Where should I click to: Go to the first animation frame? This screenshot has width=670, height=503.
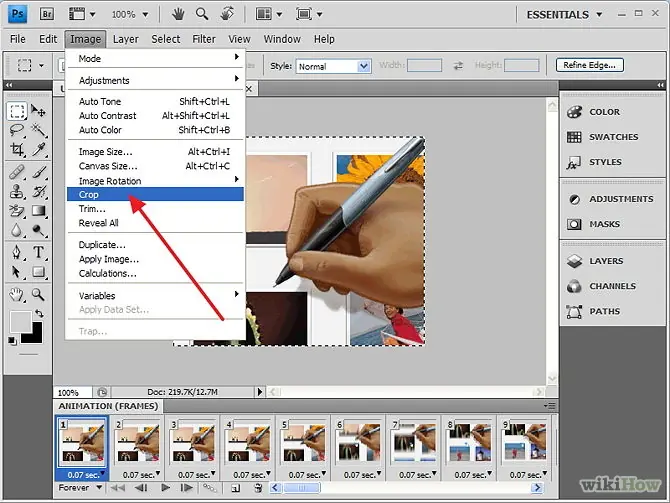pos(118,488)
